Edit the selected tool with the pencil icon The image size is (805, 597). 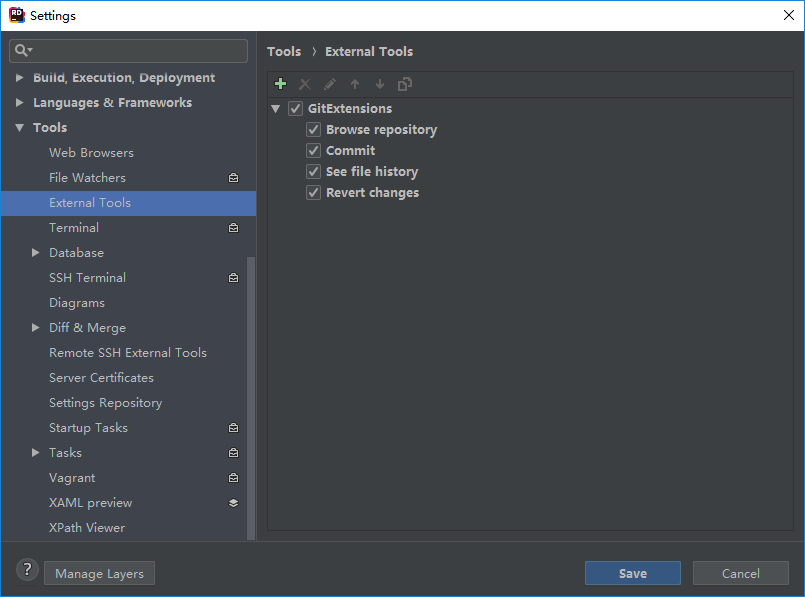(330, 84)
